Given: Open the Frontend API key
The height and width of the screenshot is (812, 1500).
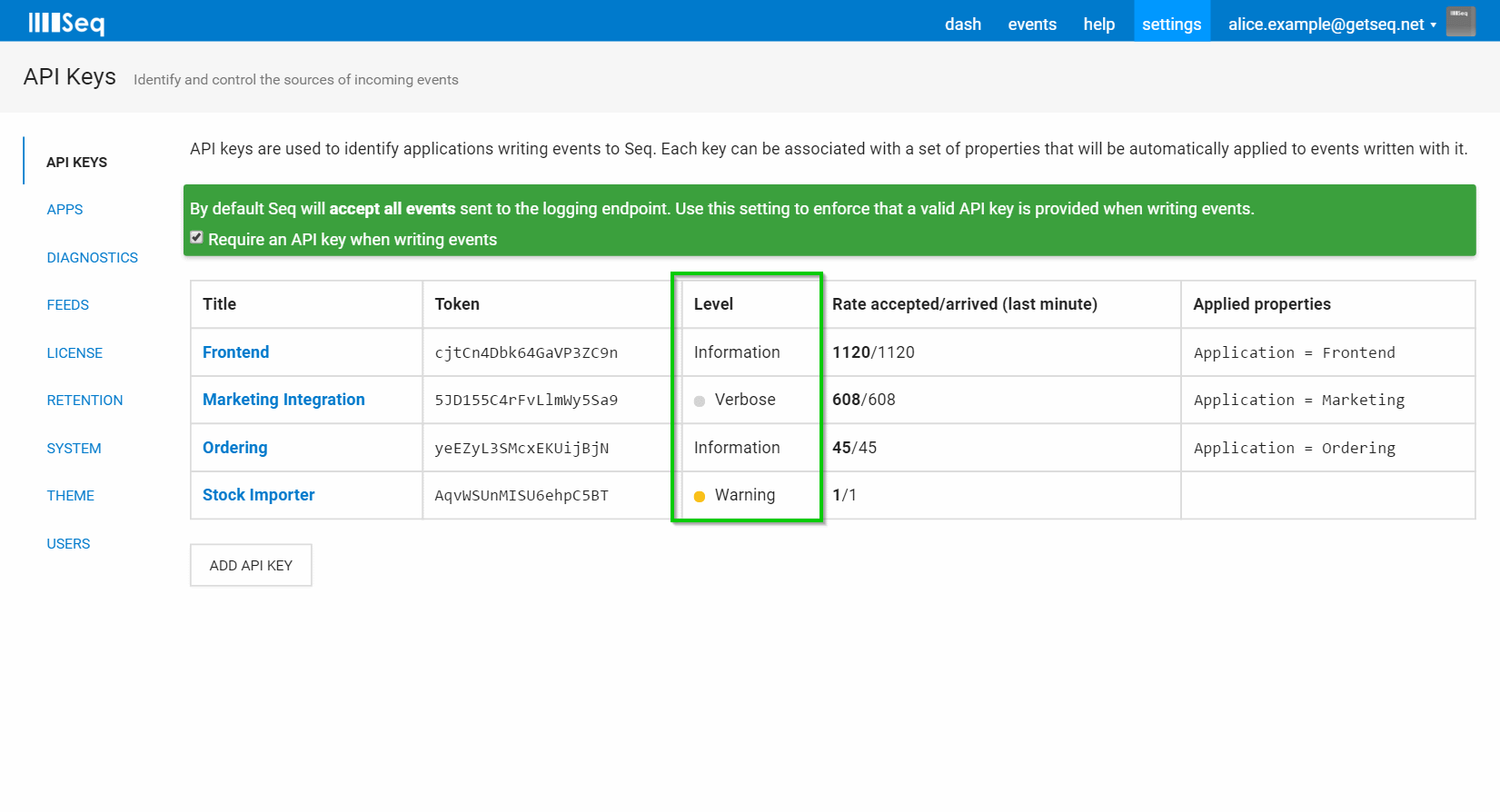Looking at the screenshot, I should point(236,352).
